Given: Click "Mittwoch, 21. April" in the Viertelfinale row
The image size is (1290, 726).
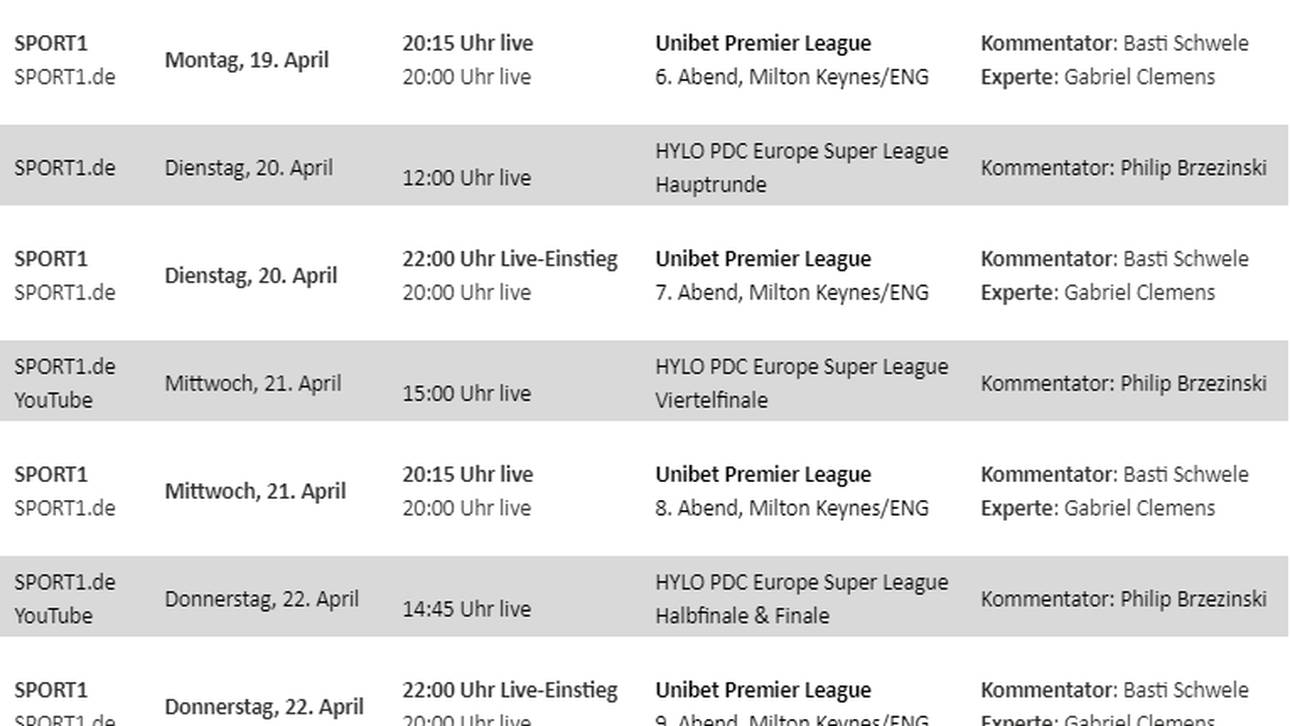Looking at the screenshot, I should 252,383.
